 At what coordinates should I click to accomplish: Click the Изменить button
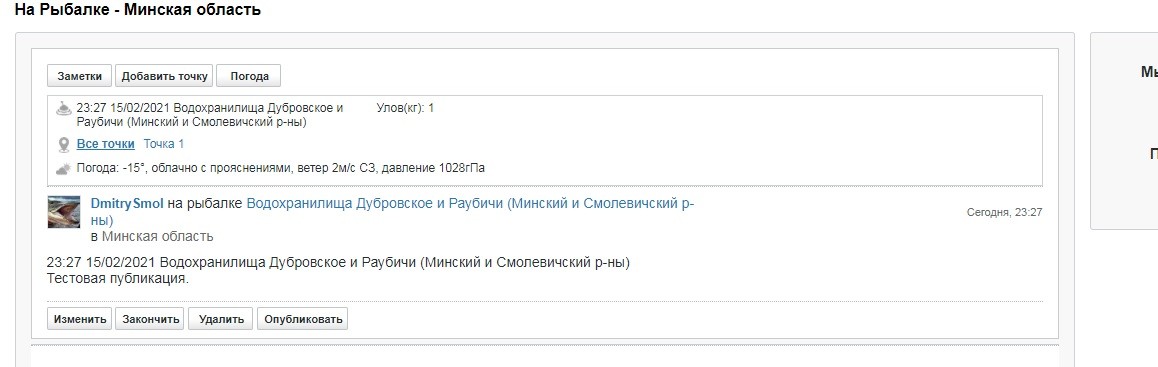pyautogui.click(x=80, y=319)
